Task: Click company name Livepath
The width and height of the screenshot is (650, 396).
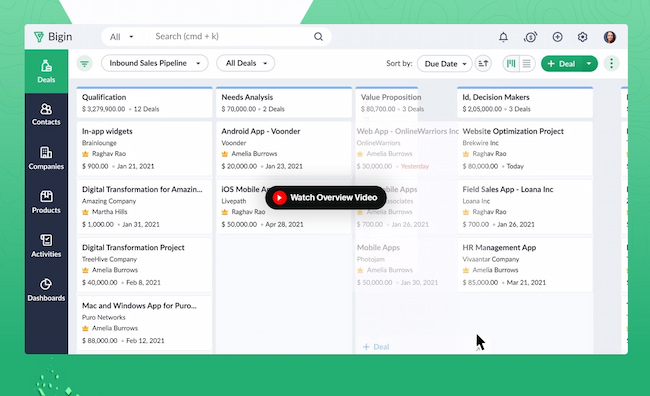Action: click(x=233, y=201)
